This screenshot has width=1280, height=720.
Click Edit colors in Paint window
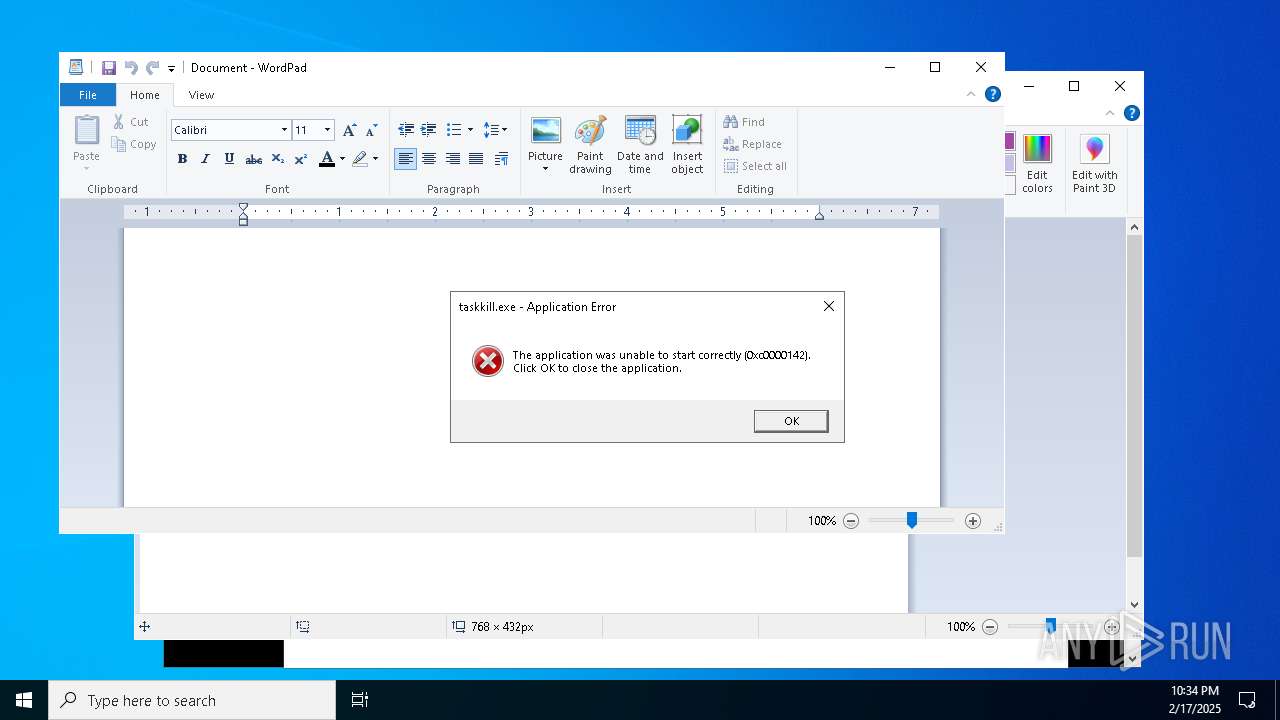1038,163
